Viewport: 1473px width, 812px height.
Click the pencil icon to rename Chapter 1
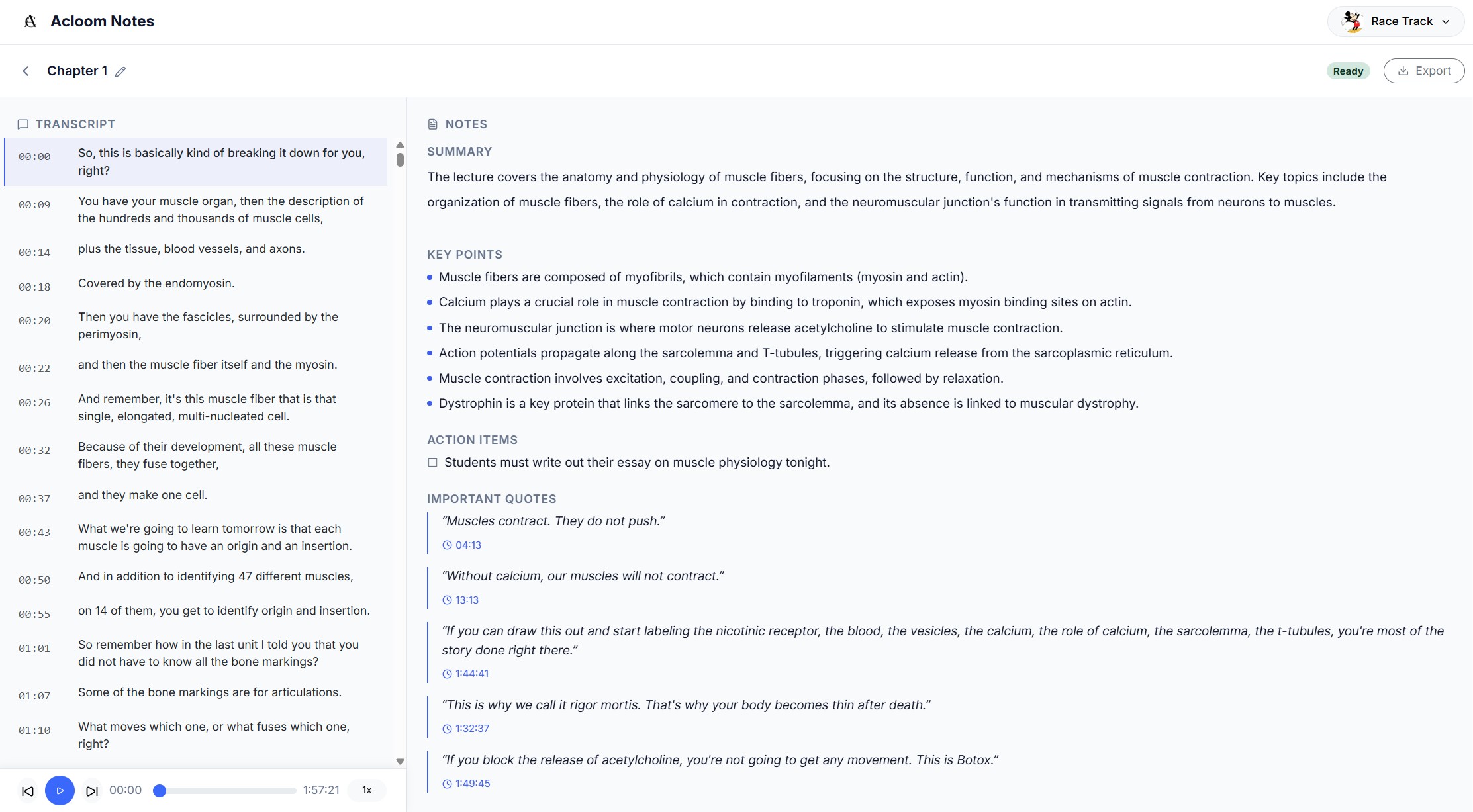click(x=121, y=71)
